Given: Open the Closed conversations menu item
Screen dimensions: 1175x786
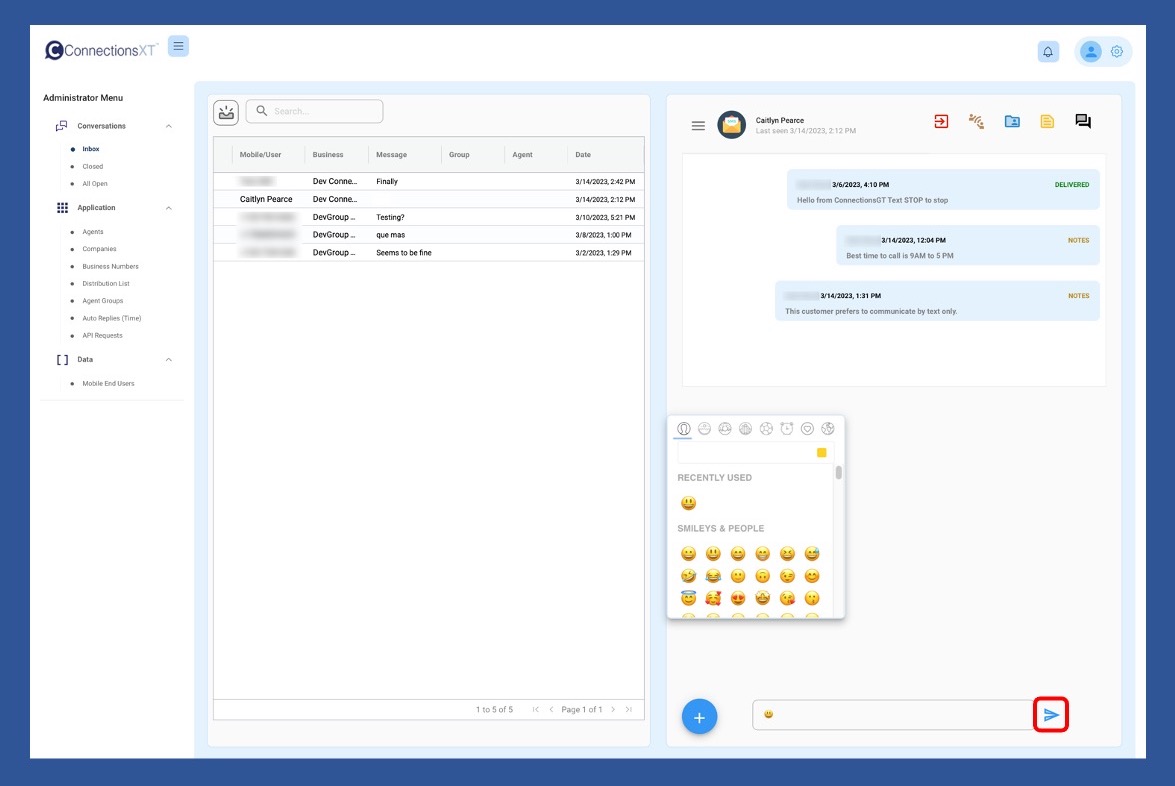Looking at the screenshot, I should click(92, 167).
